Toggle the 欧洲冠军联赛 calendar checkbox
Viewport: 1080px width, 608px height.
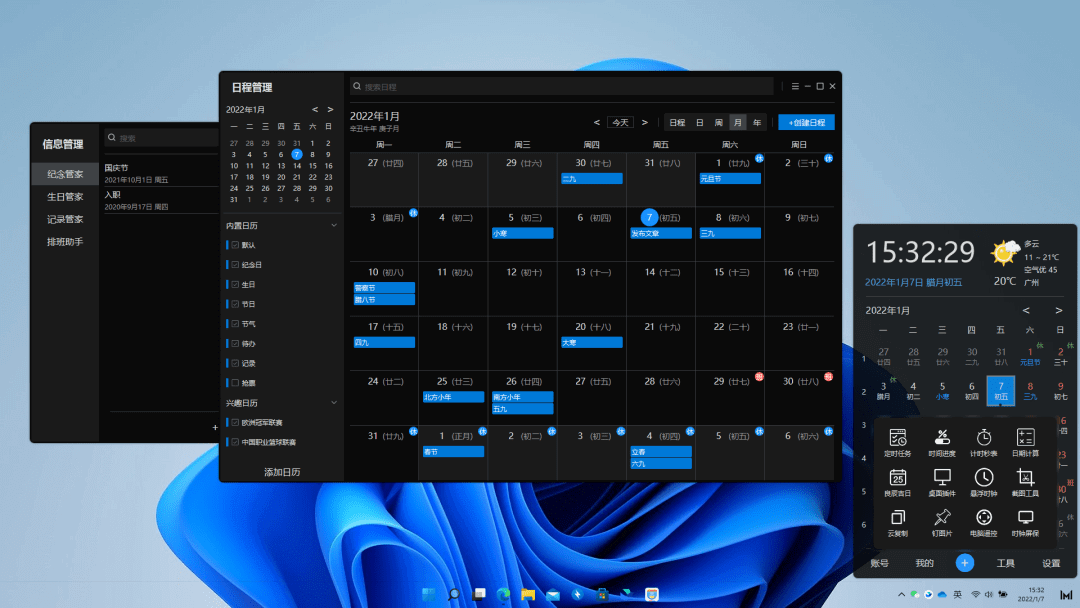pyautogui.click(x=235, y=422)
